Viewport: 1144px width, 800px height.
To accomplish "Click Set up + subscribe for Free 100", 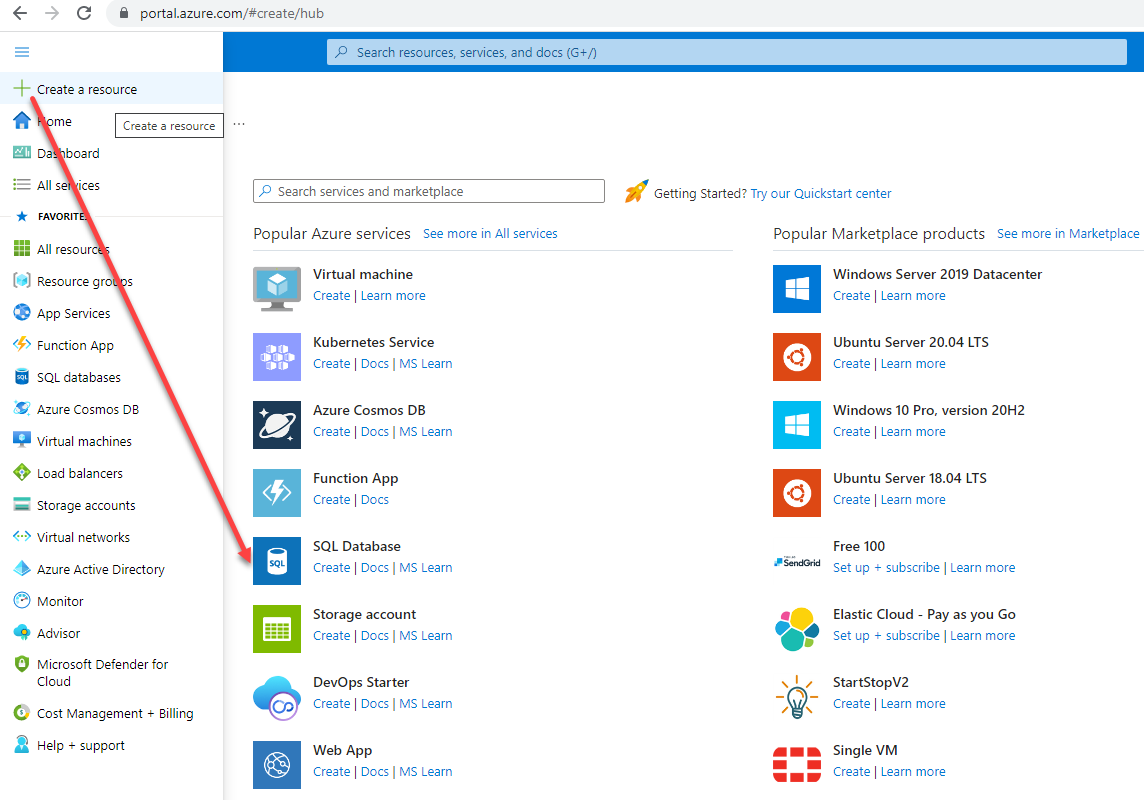I will (x=886, y=567).
